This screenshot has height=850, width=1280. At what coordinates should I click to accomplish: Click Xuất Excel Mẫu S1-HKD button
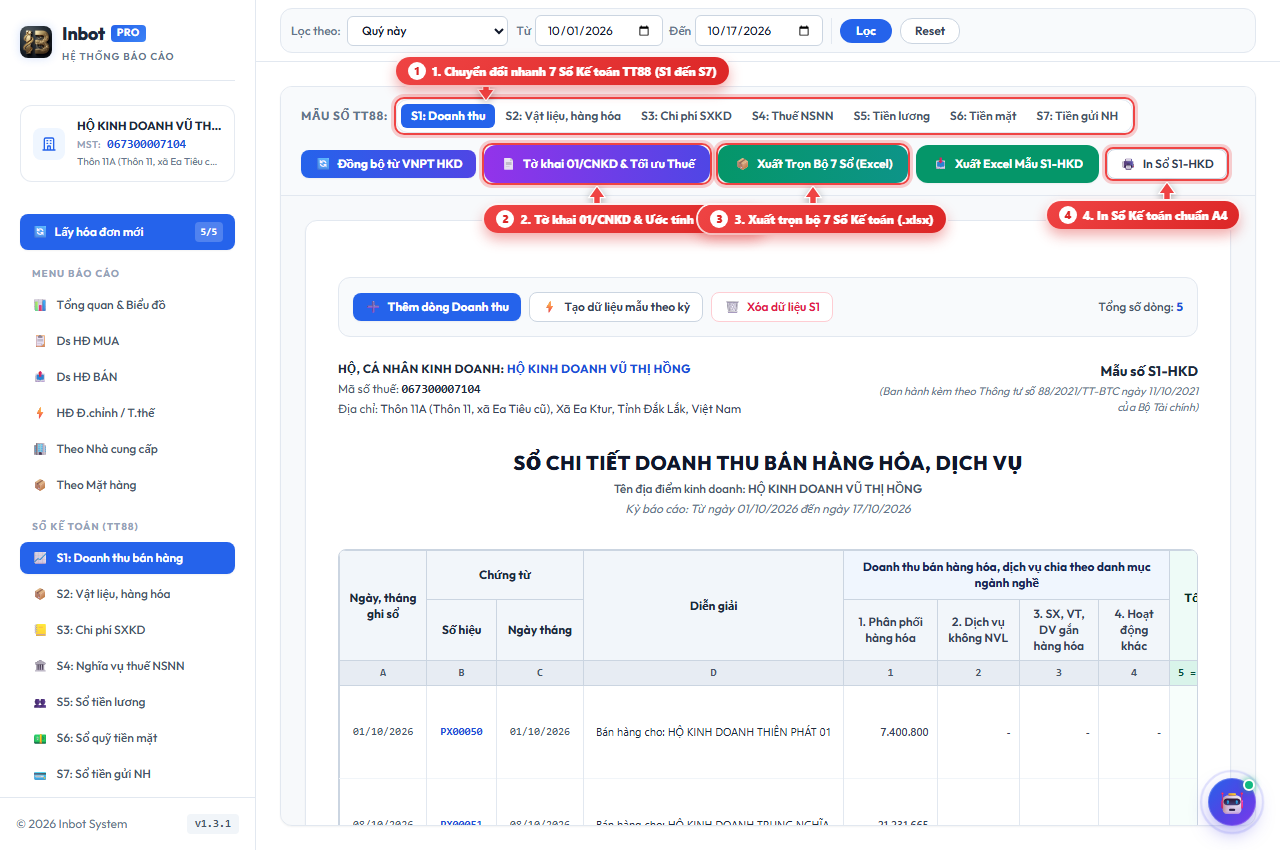pos(1007,164)
